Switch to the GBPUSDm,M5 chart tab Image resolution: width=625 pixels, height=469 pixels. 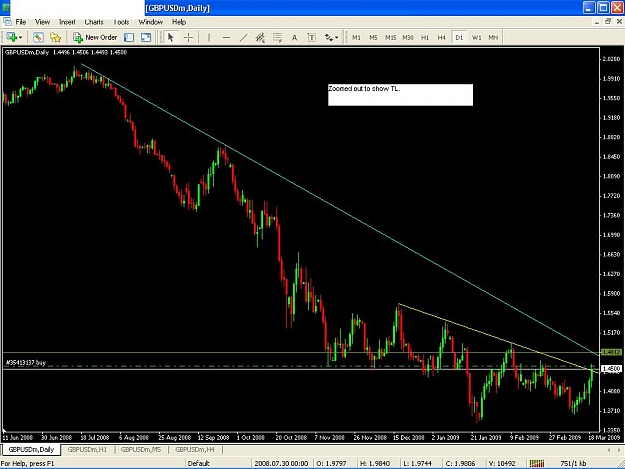point(141,449)
